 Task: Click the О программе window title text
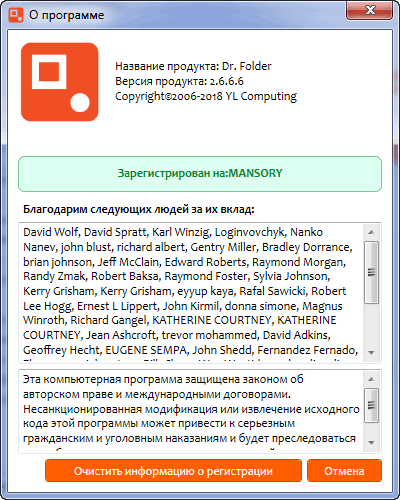point(67,15)
